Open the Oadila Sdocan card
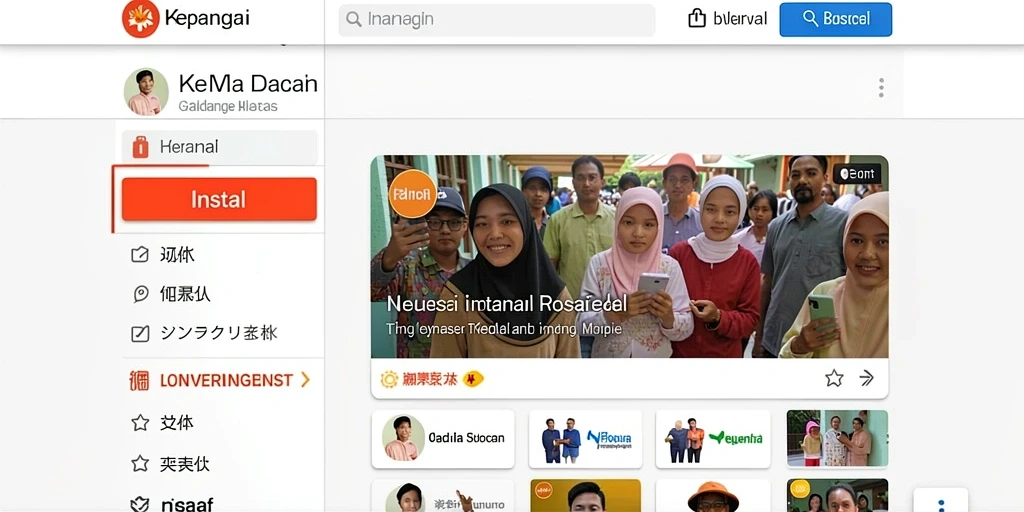Image resolution: width=1024 pixels, height=512 pixels. [443, 439]
